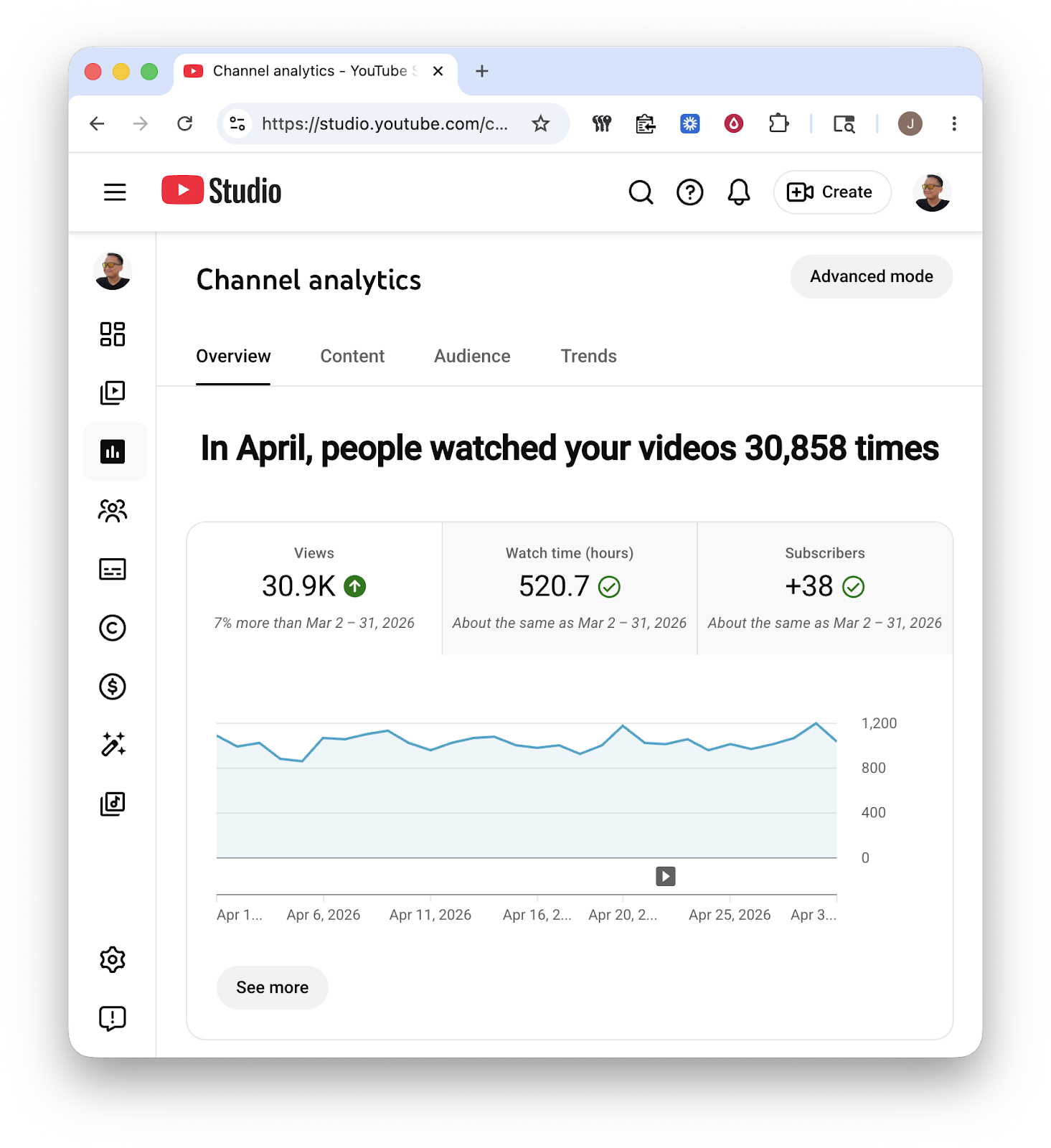Screen dimensions: 1051x1148
Task: Open the red droplet extension icon
Action: [x=733, y=123]
